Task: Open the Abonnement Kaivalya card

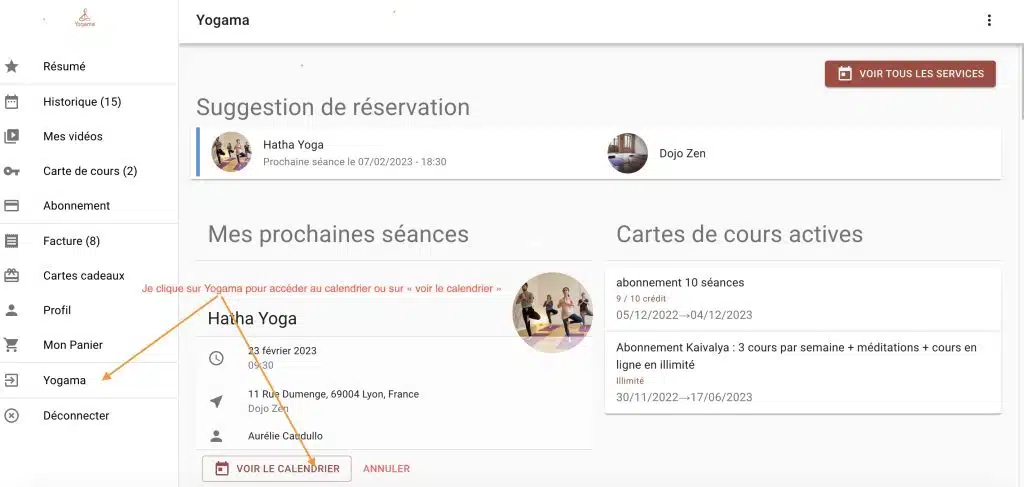Action: point(803,372)
